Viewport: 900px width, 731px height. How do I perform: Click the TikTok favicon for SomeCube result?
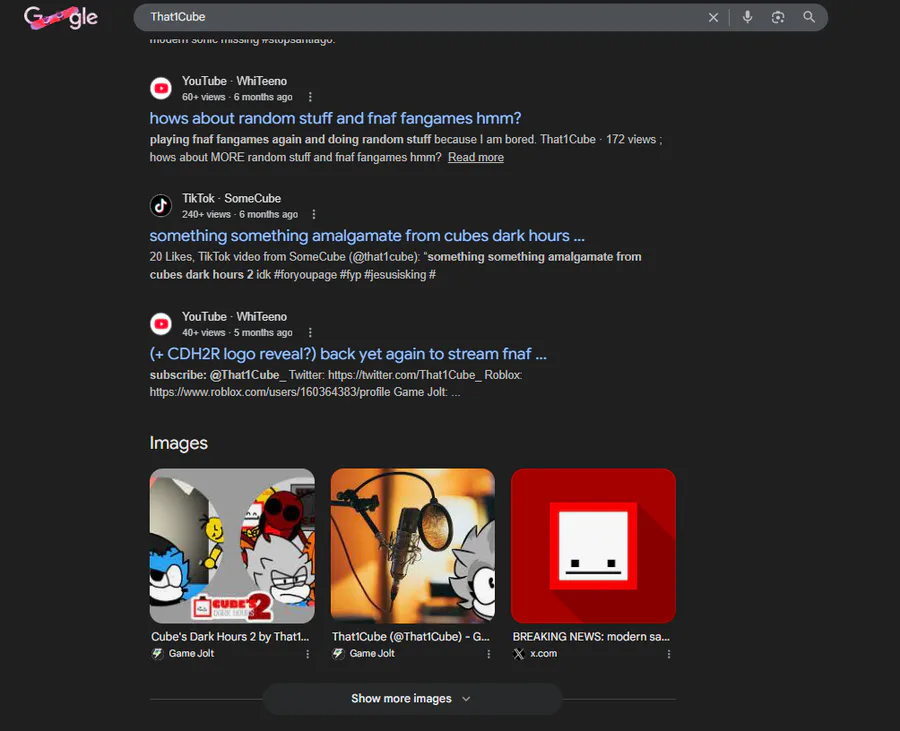point(161,205)
